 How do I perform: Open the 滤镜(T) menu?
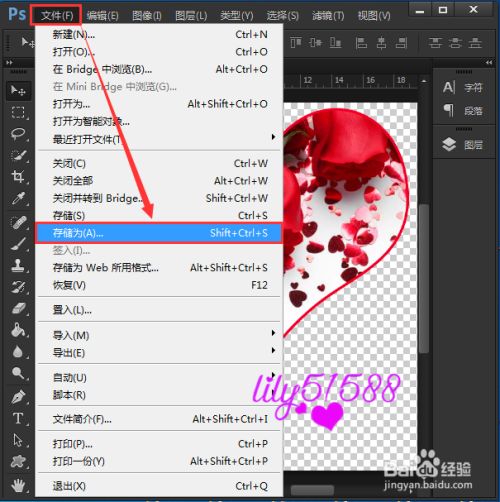pyautogui.click(x=328, y=16)
